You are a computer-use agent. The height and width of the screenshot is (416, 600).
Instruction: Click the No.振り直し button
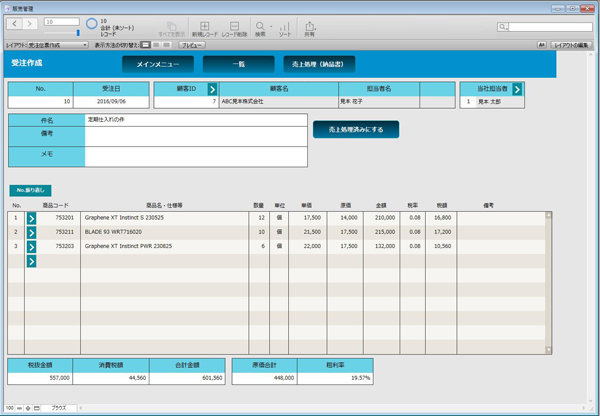30,190
